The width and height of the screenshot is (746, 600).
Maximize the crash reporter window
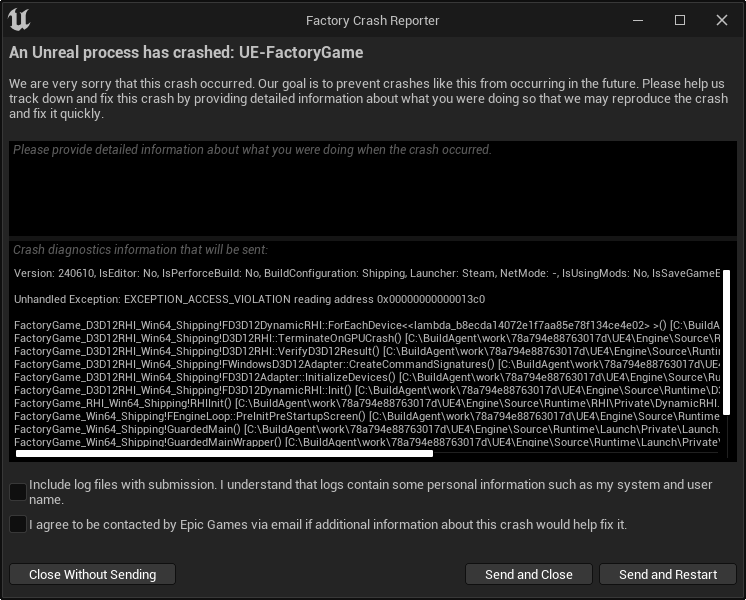[680, 20]
